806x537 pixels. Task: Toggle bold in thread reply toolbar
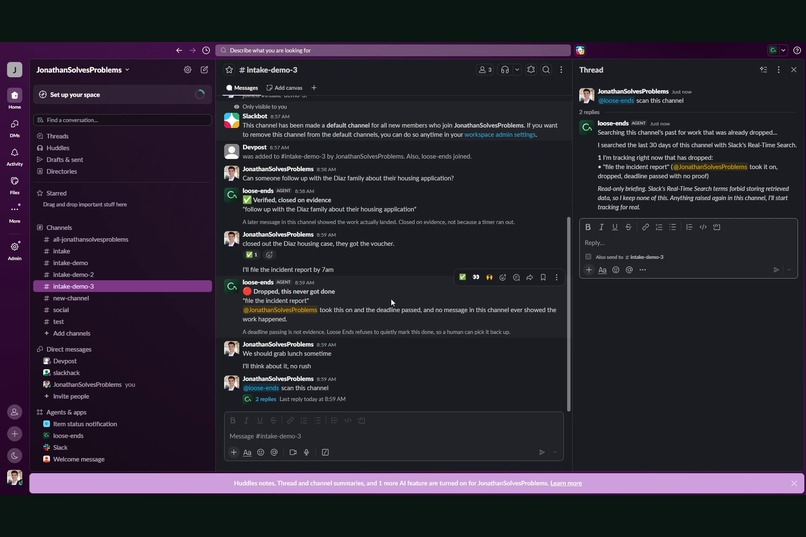point(588,227)
